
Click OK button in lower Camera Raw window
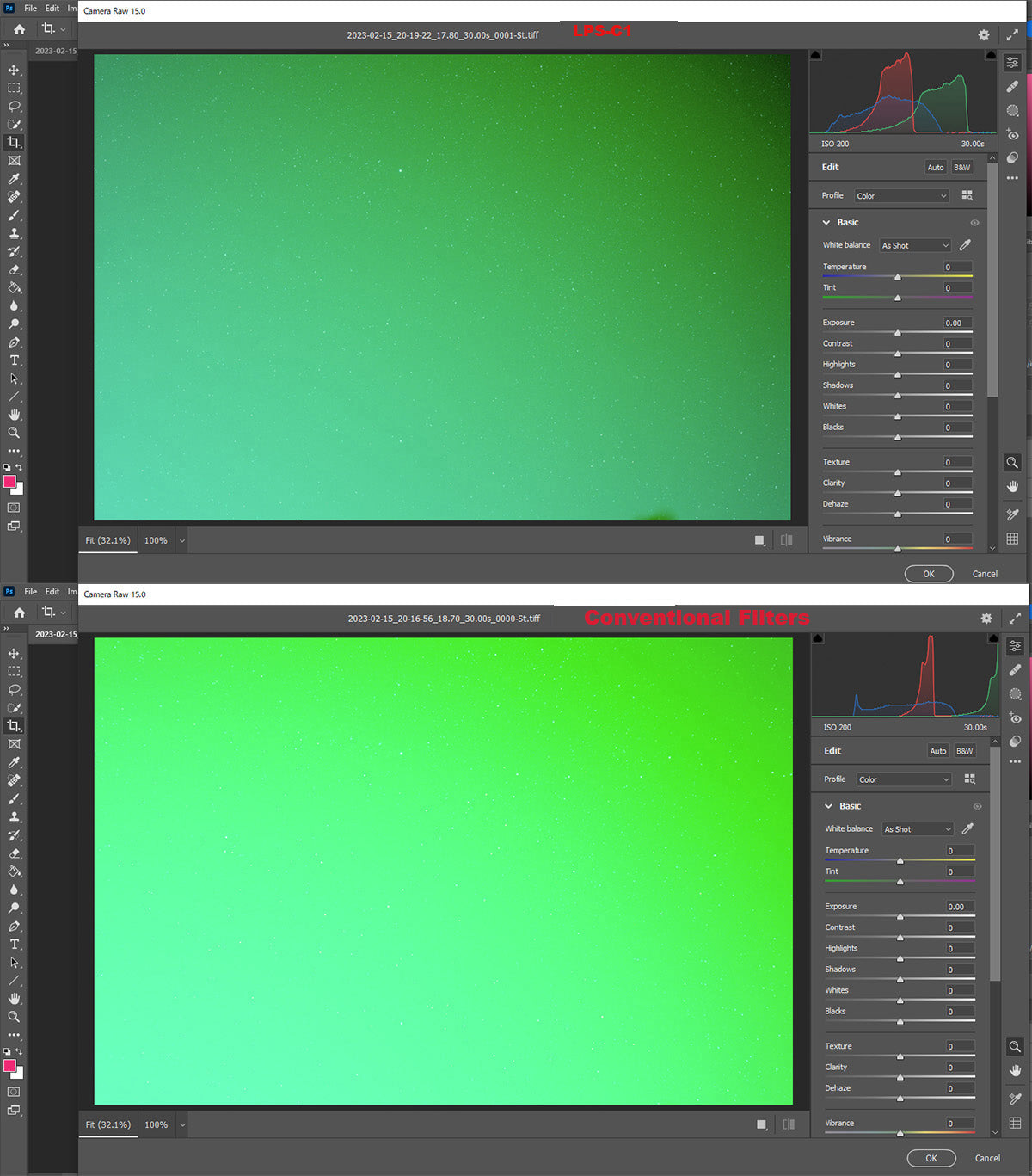point(931,1158)
